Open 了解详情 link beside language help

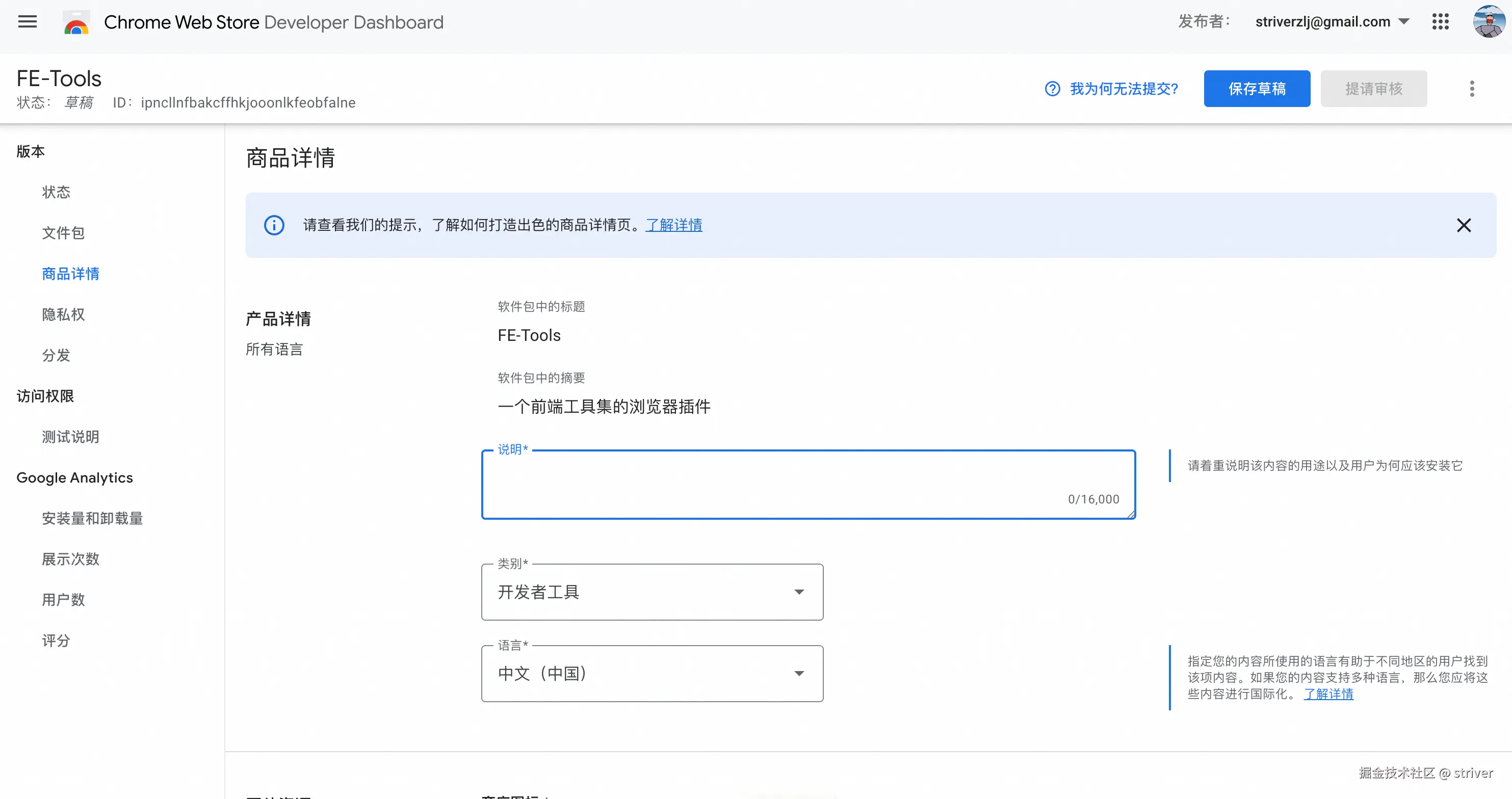click(x=1328, y=694)
